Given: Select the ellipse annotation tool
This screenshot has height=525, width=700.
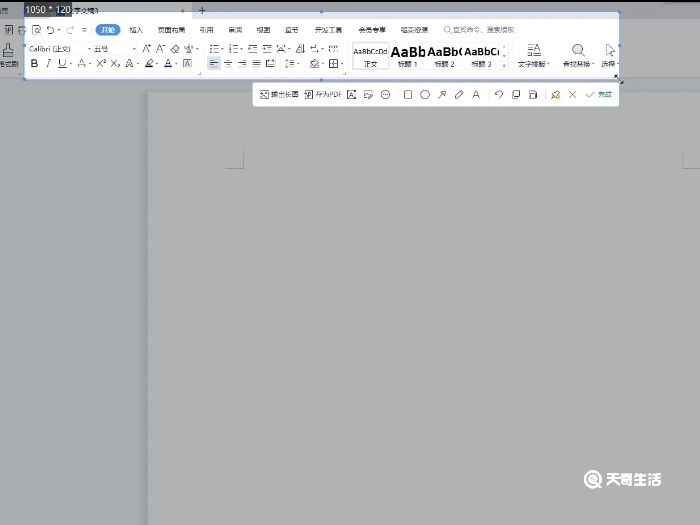Looking at the screenshot, I should pos(425,94).
